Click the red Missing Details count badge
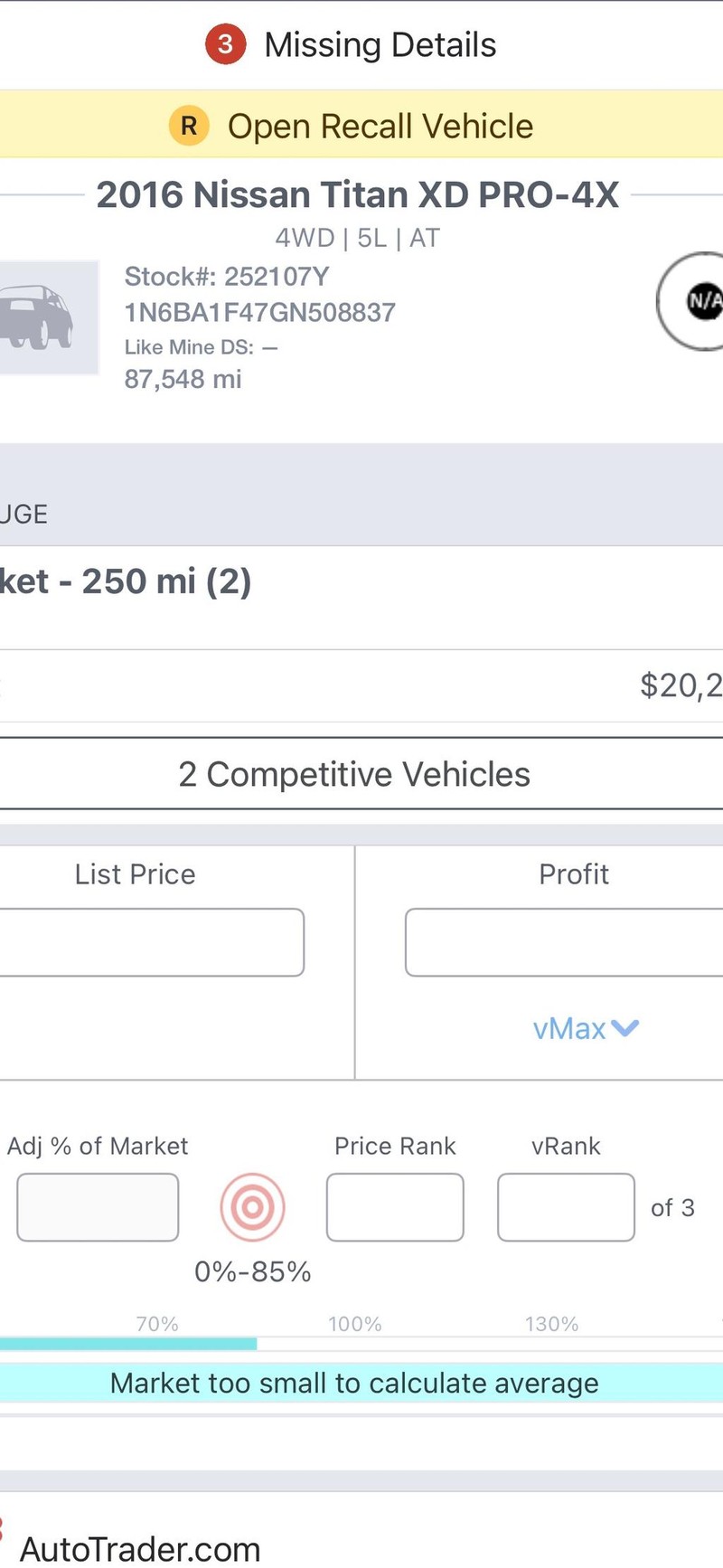 coord(225,44)
